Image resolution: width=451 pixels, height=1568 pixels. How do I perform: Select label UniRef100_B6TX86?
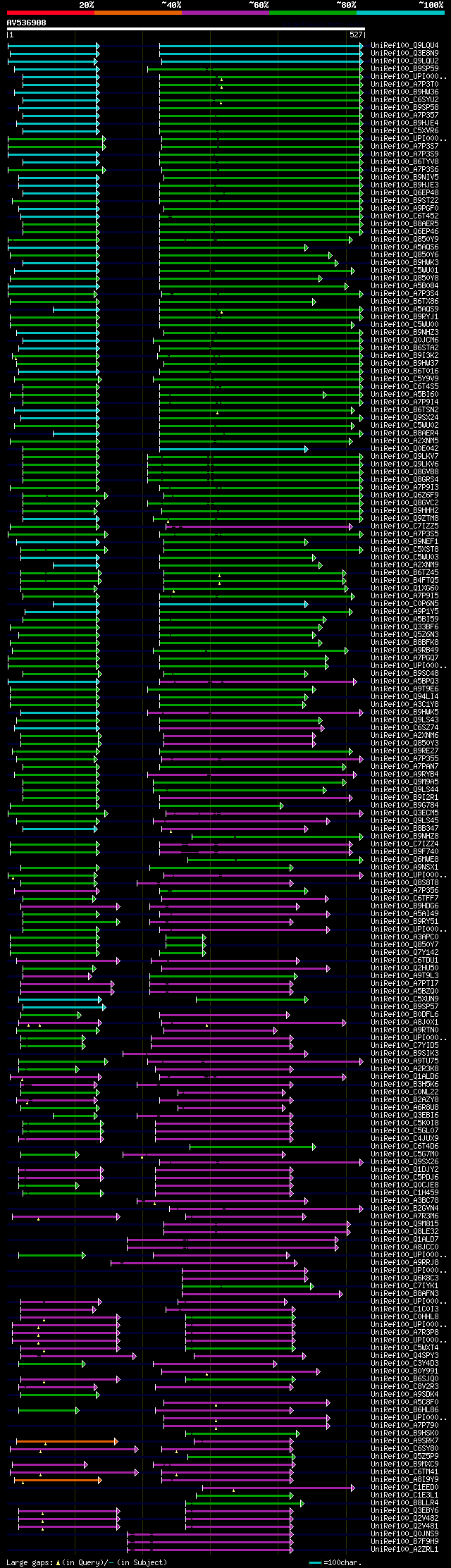coord(404,302)
